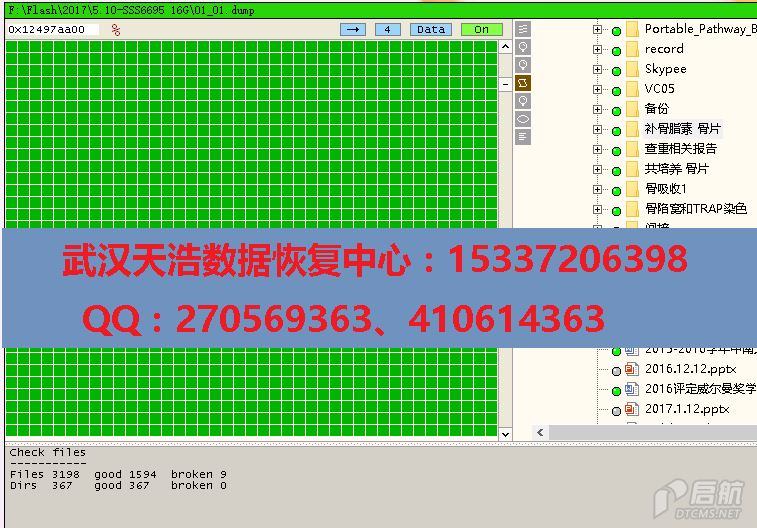Click the hex address input field
The image size is (757, 528).
(52, 30)
